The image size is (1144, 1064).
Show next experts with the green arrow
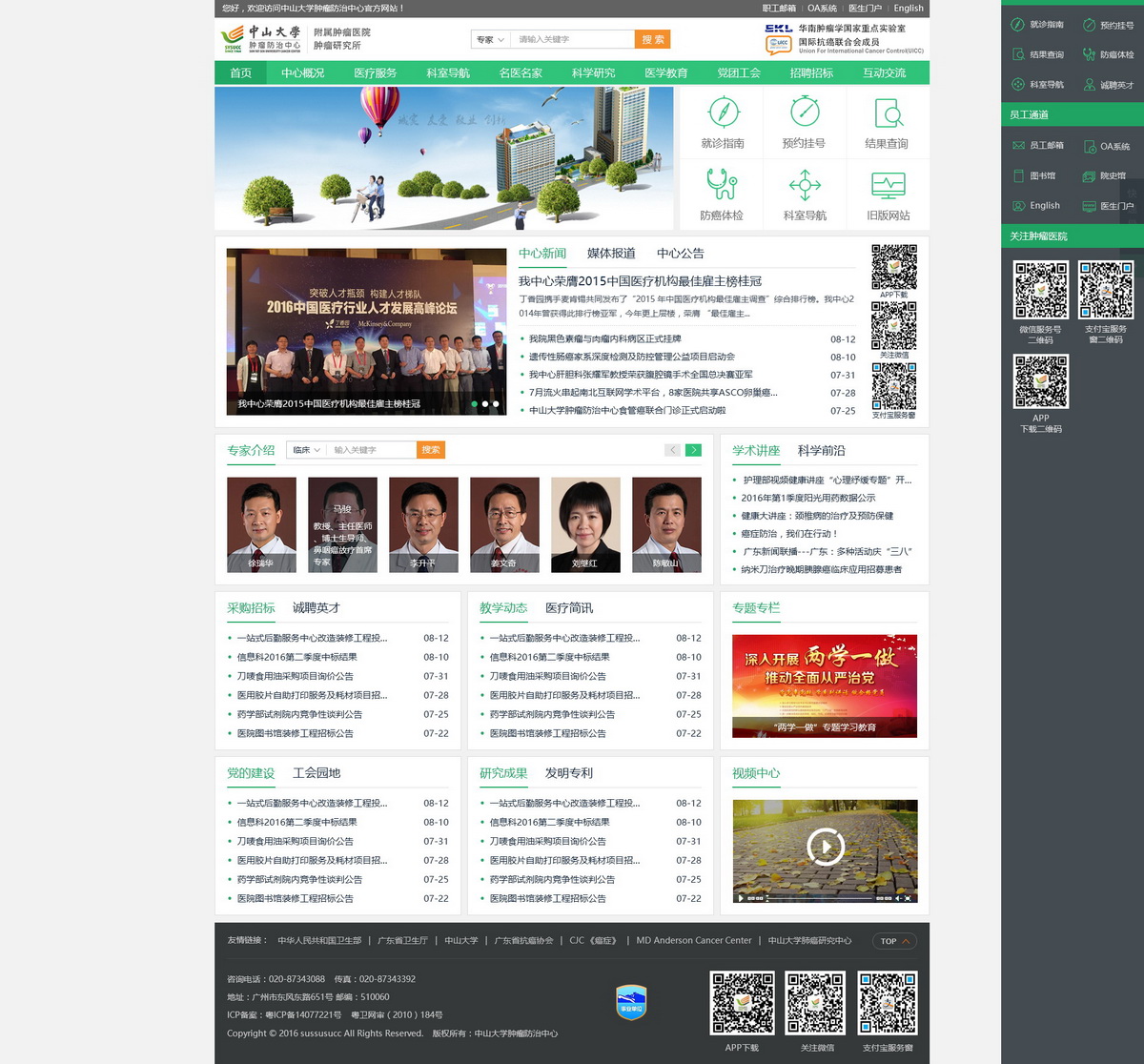(x=693, y=450)
